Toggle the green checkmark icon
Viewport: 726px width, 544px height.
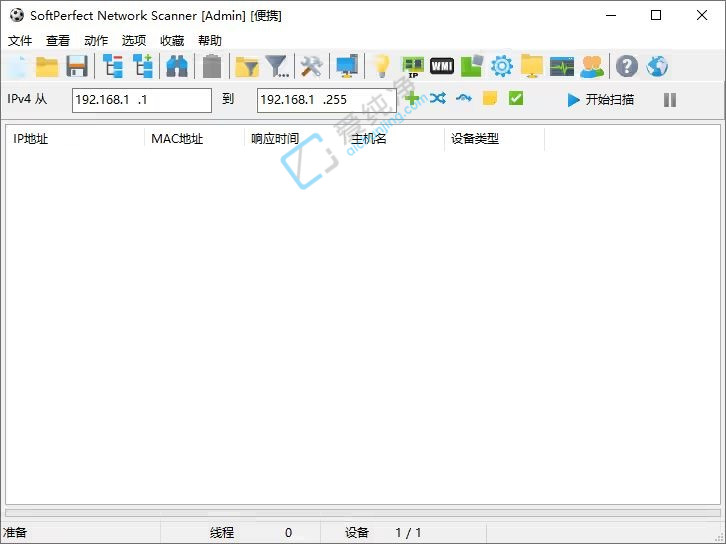516,98
